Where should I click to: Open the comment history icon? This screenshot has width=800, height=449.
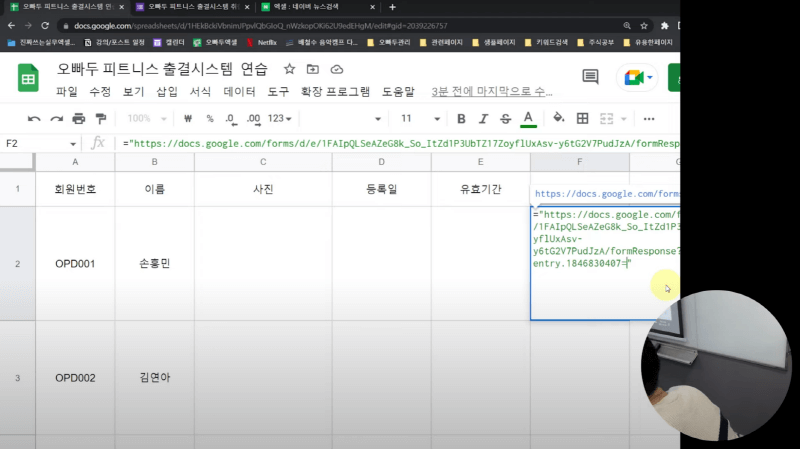(590, 77)
